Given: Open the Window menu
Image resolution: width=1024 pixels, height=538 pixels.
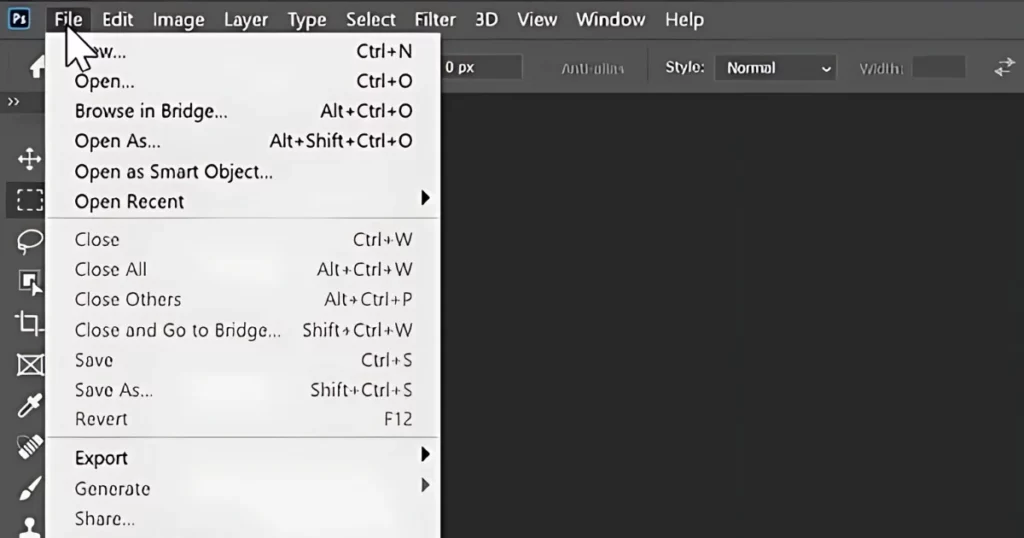Looking at the screenshot, I should tap(611, 20).
